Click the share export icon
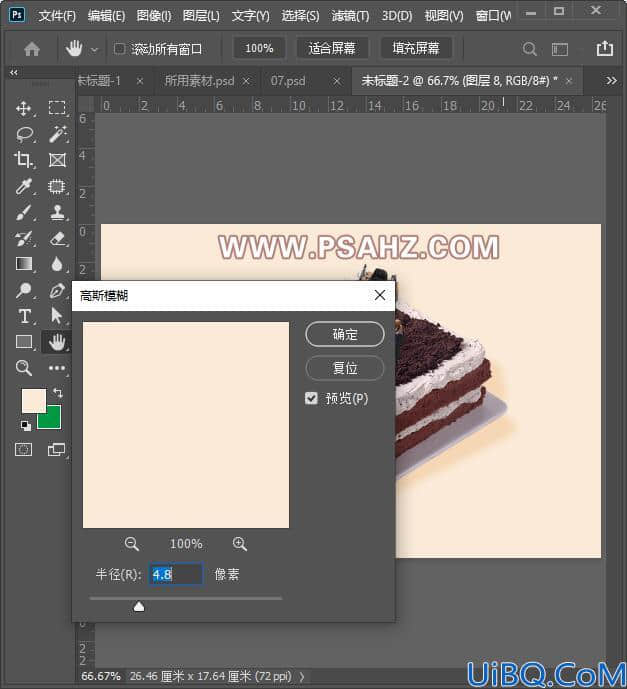 coord(605,48)
